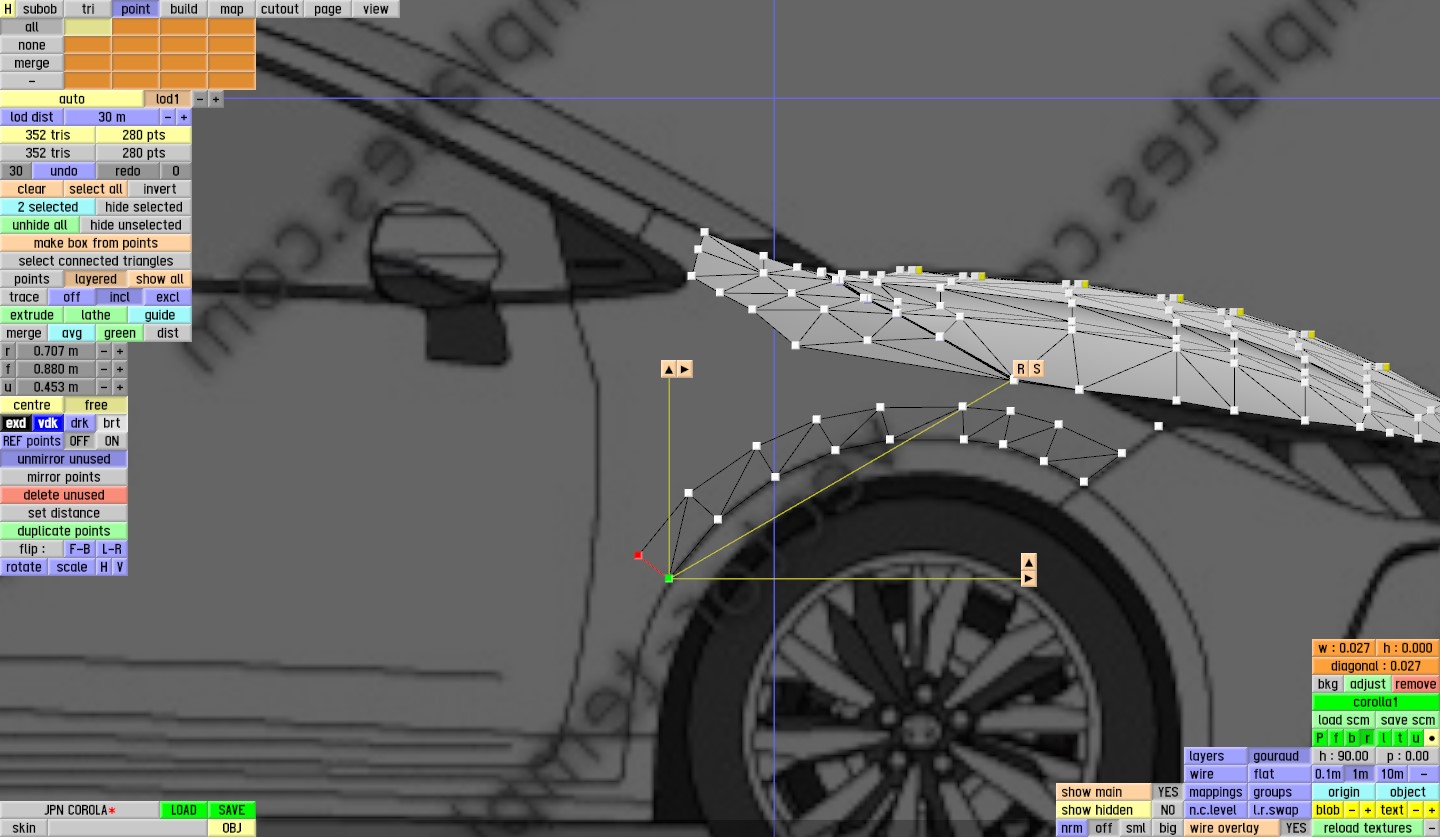Screen dimensions: 1440x837
Task: Select the l view button in the view row
Action: 1384,738
